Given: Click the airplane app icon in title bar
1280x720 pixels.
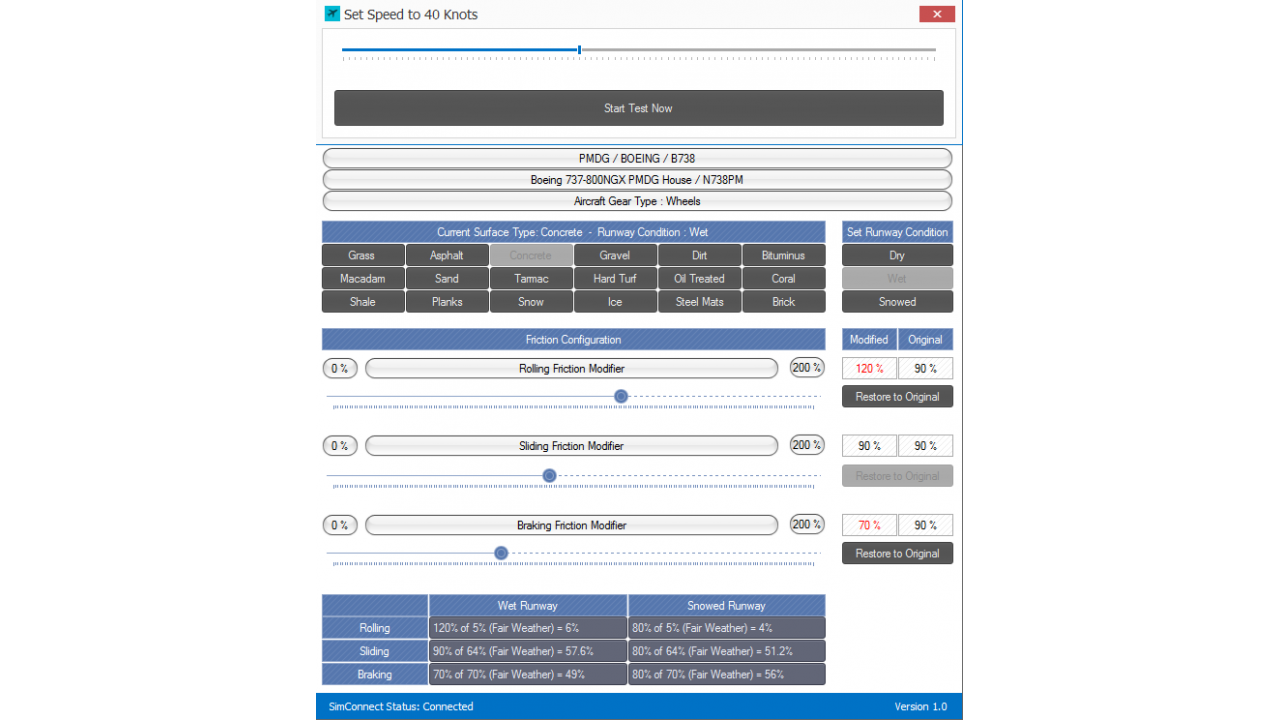Looking at the screenshot, I should pos(332,14).
